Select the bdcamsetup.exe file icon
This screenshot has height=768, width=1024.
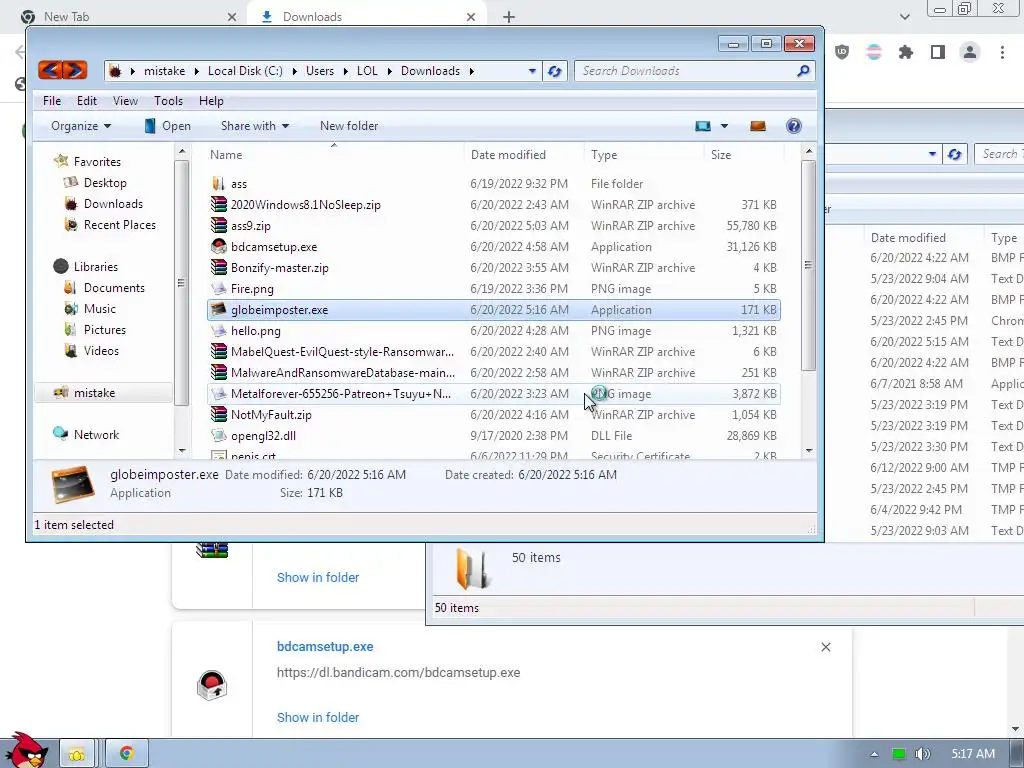tap(219, 246)
